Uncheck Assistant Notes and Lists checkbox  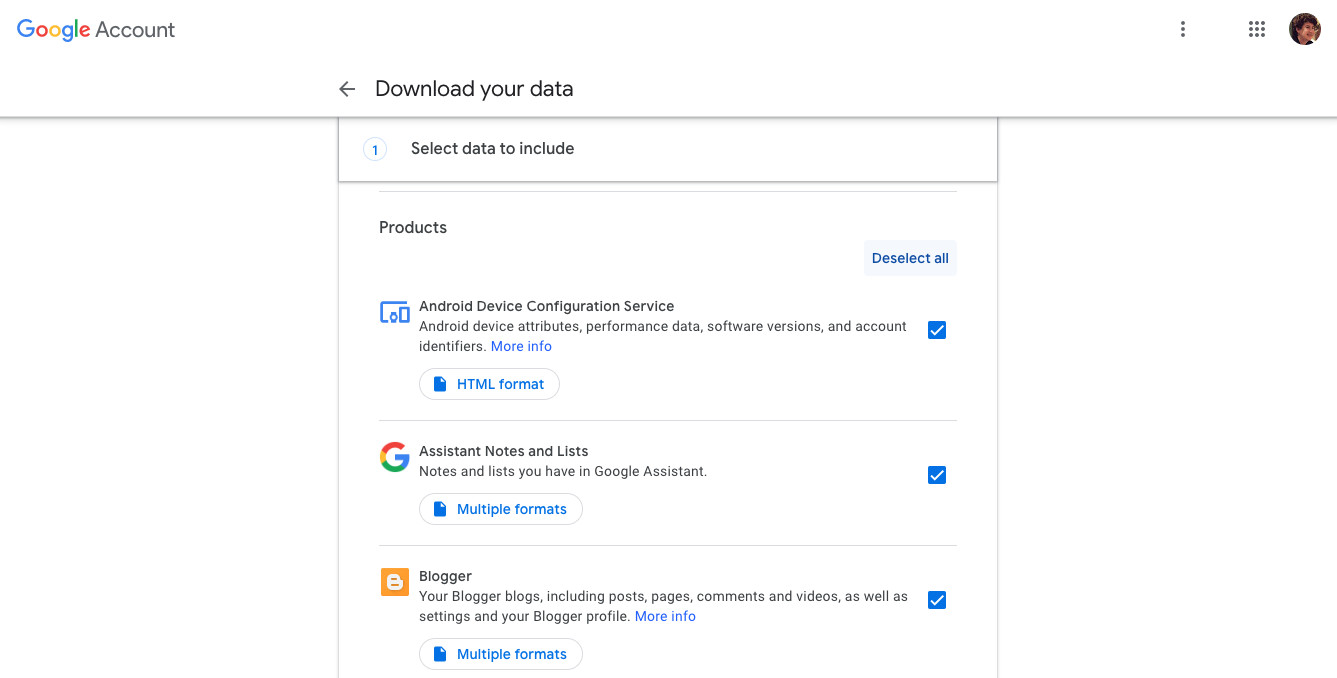click(x=937, y=475)
